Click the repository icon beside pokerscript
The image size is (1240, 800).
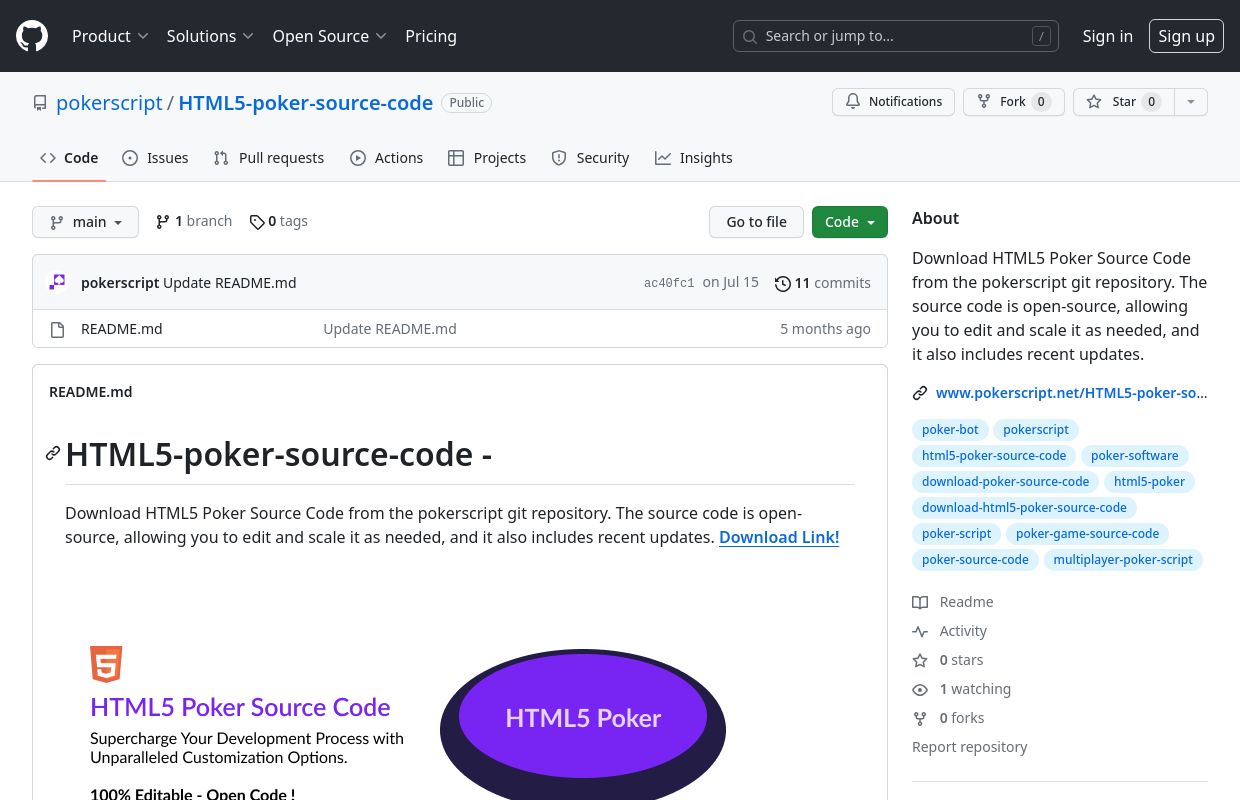40,103
